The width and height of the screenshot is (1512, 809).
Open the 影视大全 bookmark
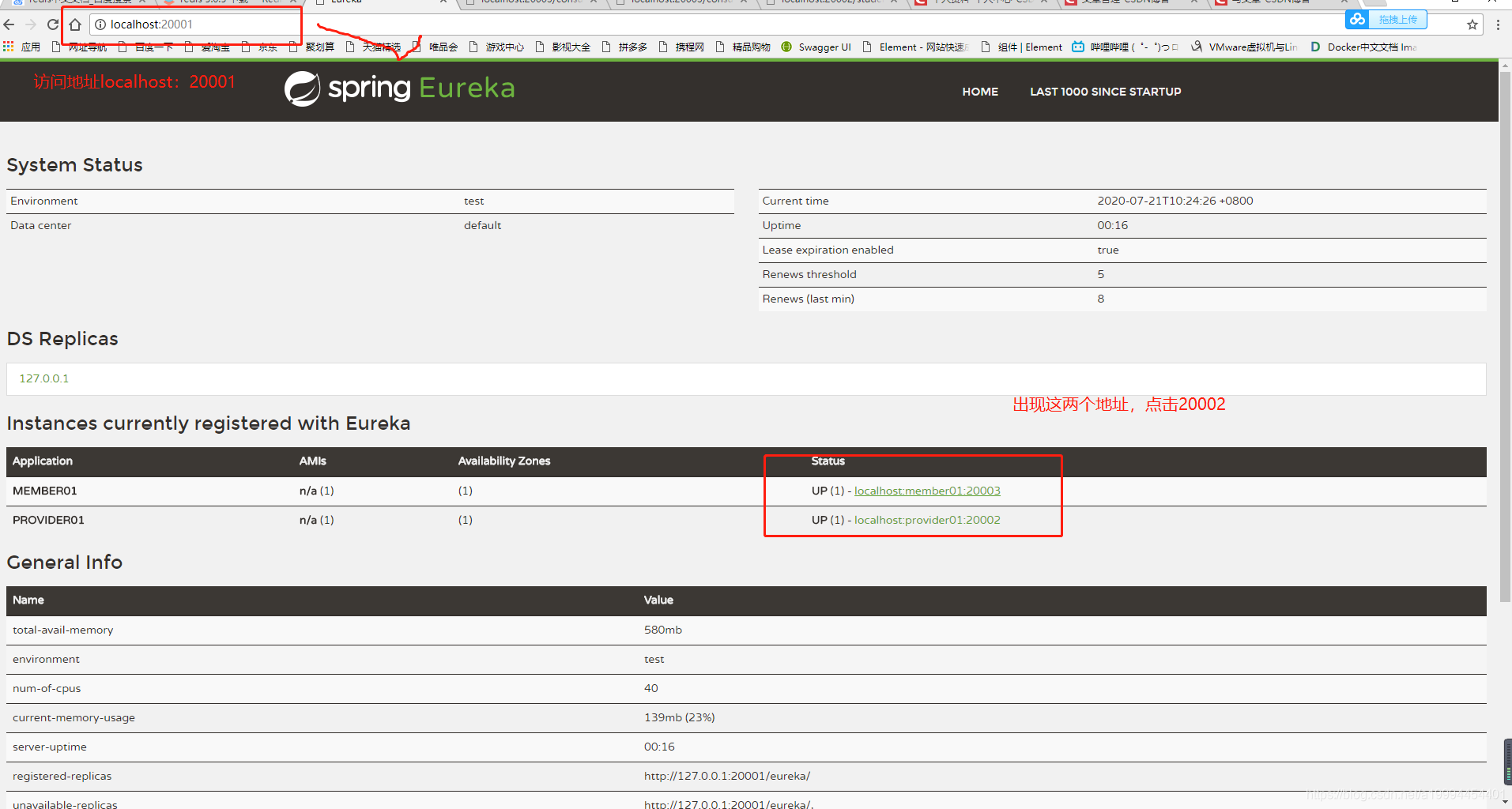563,47
